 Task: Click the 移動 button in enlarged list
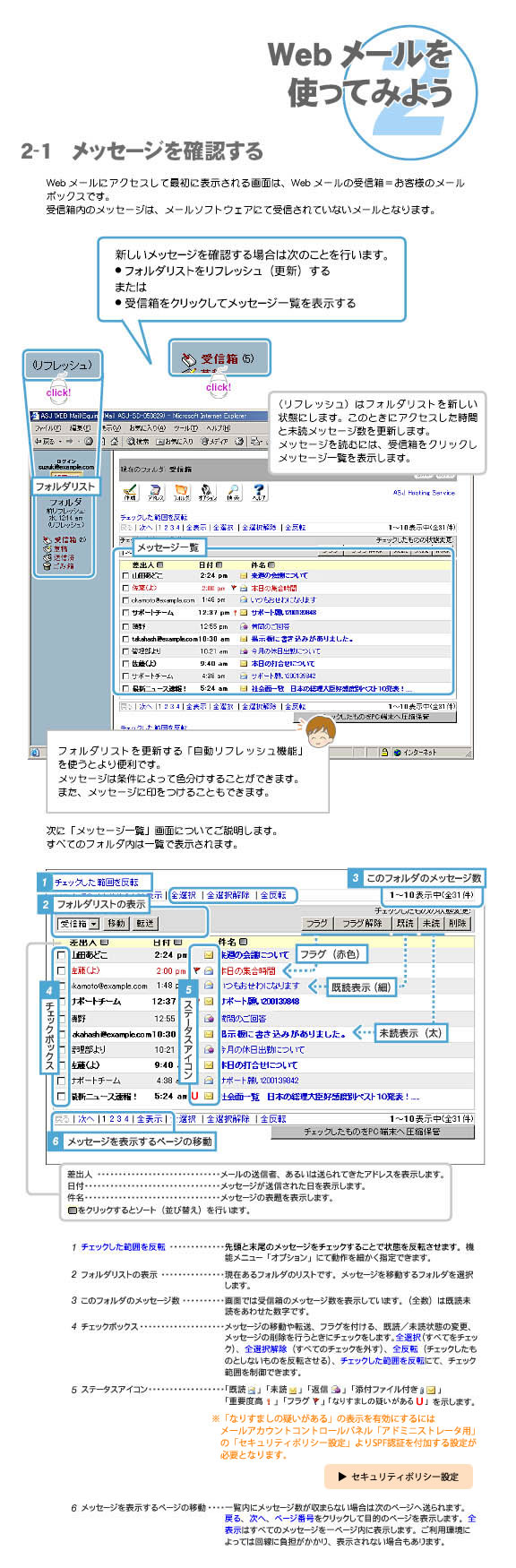[116, 923]
